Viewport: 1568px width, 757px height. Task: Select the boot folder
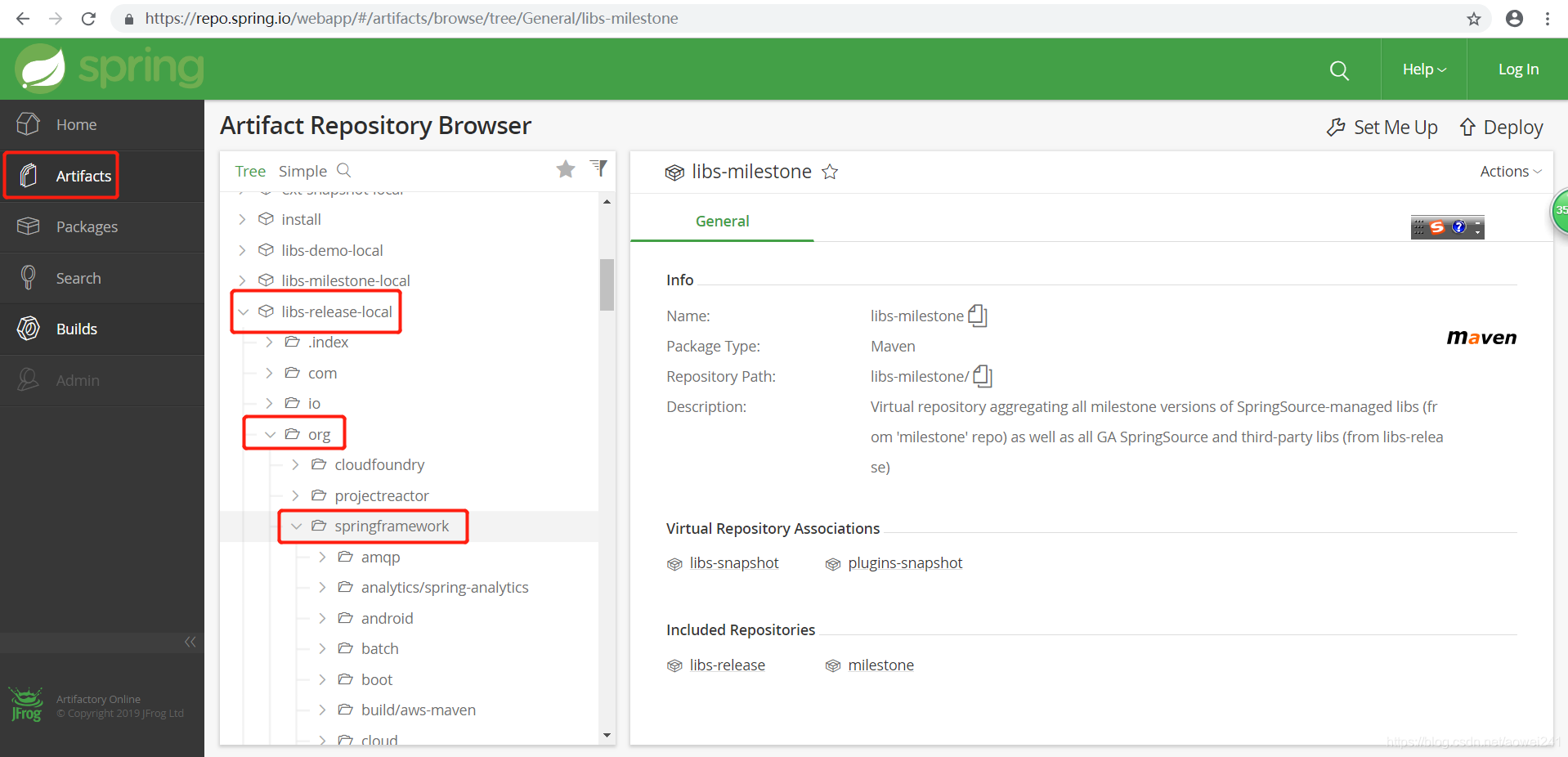377,679
